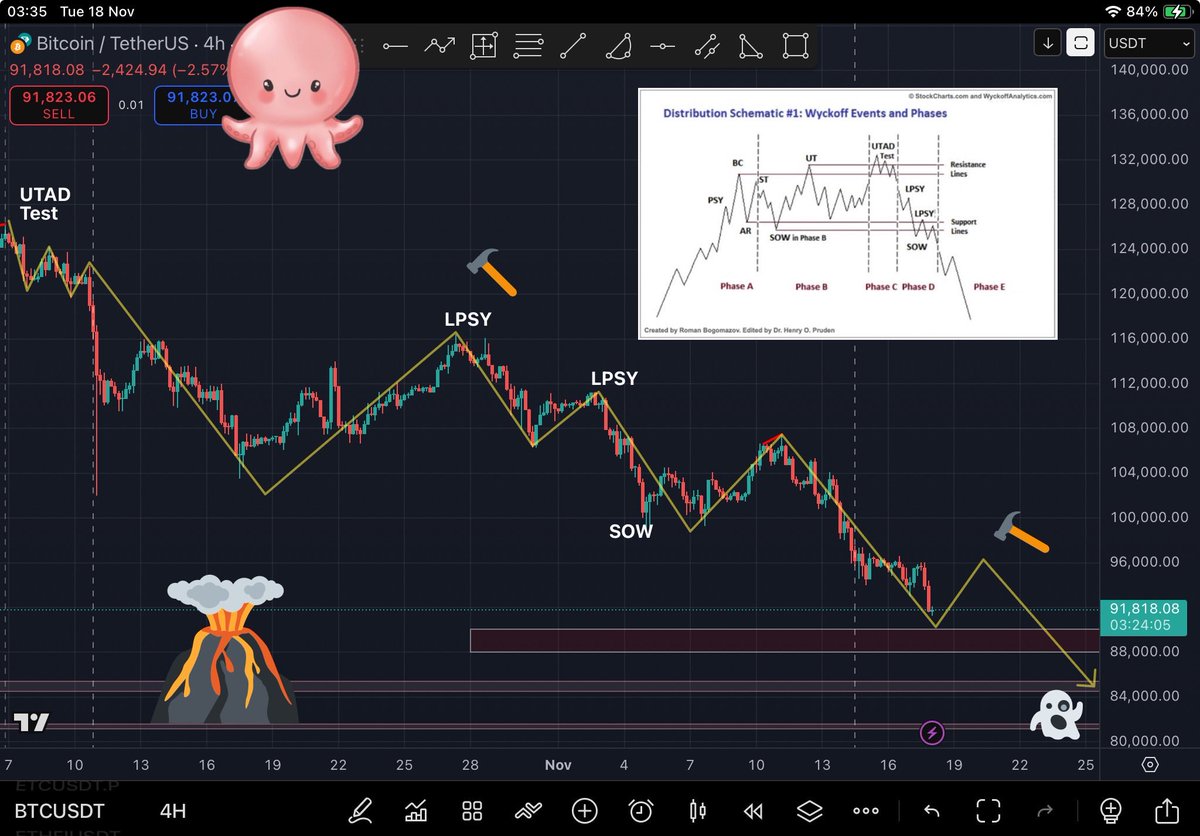
Task: Change the 4H timeframe in bottom bar
Action: (x=173, y=811)
